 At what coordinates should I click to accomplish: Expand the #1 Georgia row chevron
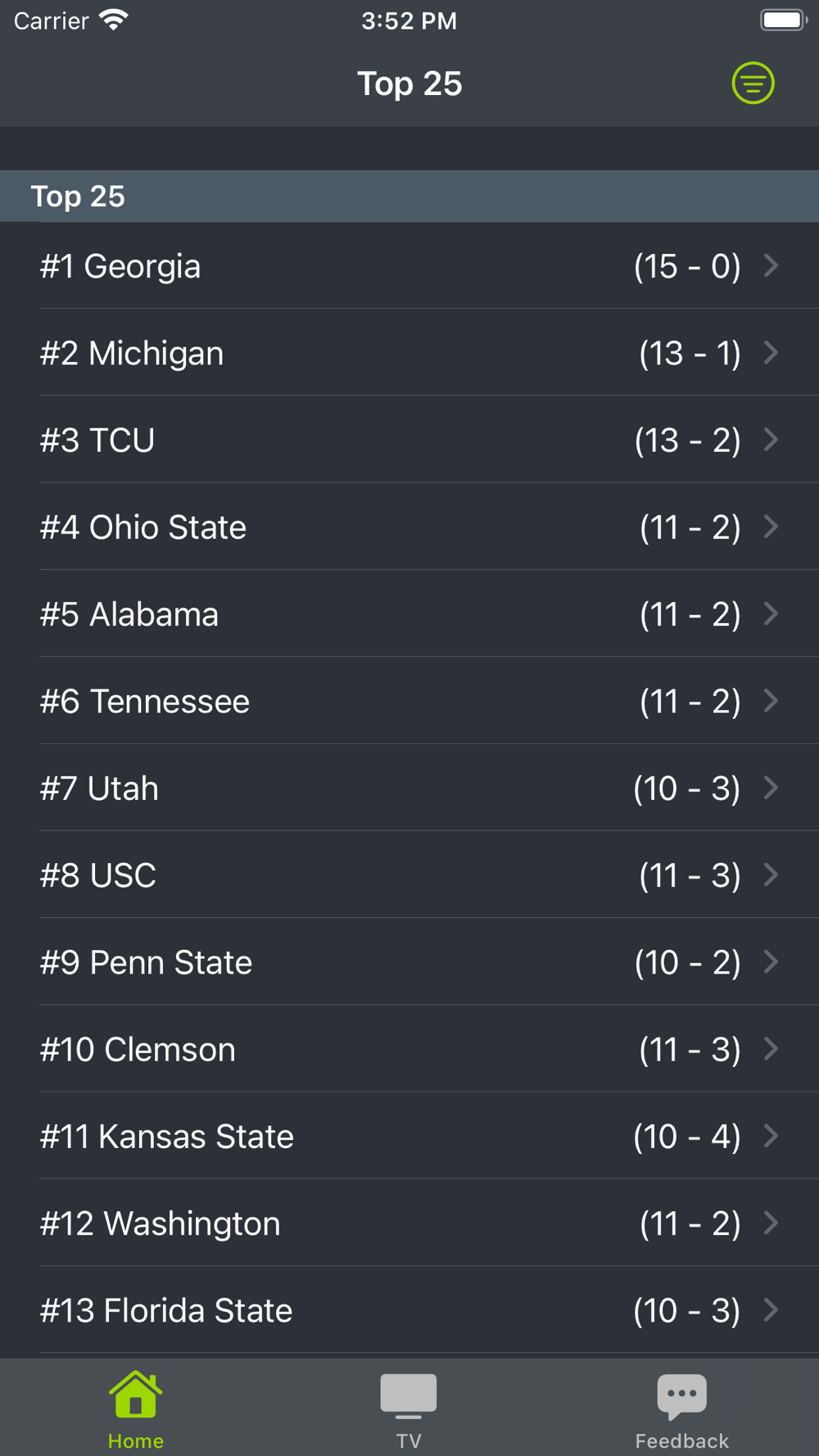tap(771, 265)
